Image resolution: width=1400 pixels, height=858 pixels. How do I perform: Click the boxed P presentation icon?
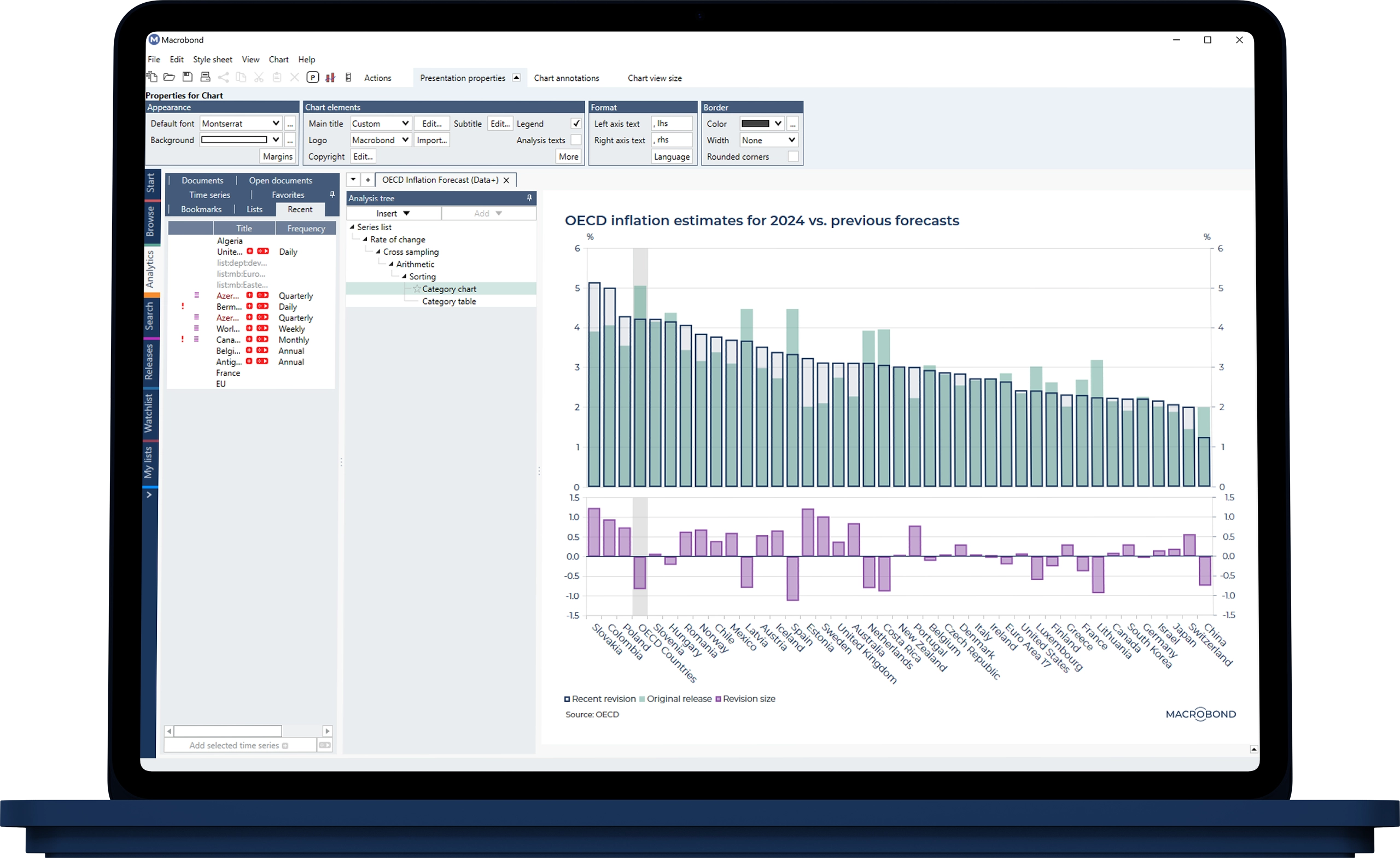(x=312, y=77)
